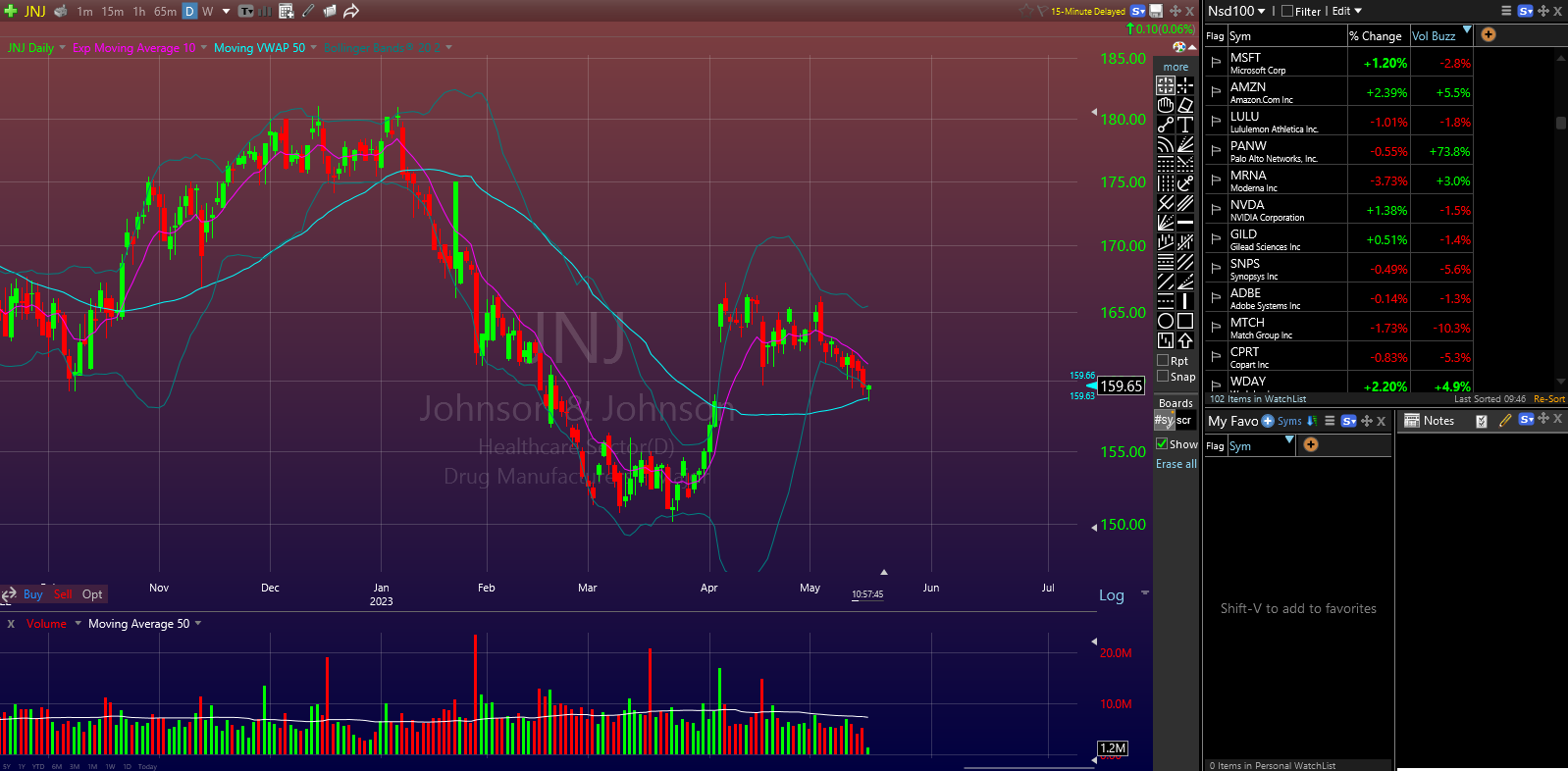1568x771 pixels.
Task: Switch chart to weekly W timeframe
Action: [208, 12]
